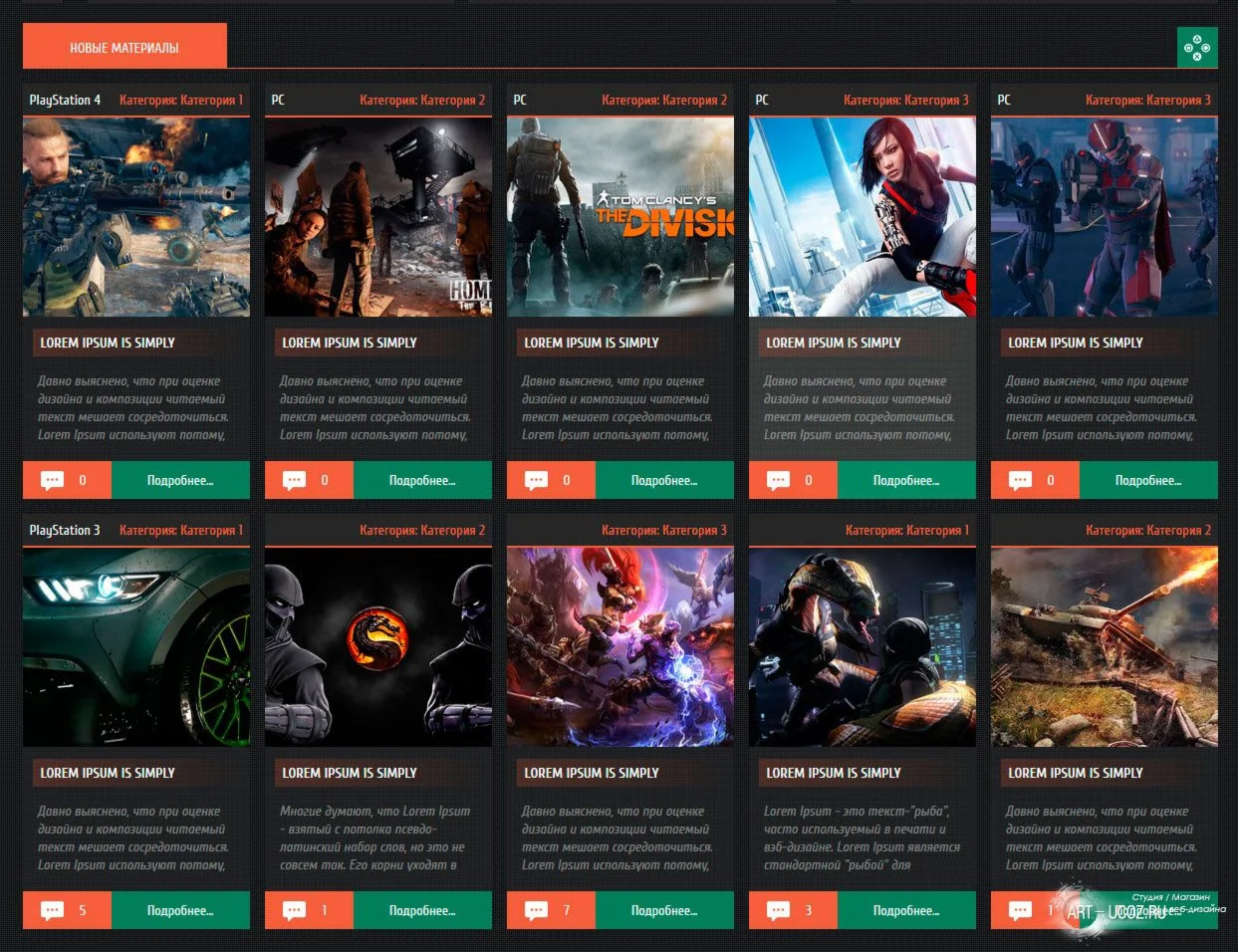Open the Mortal Kombat dragon logo thumbnail
The height and width of the screenshot is (952, 1238).
coord(378,647)
